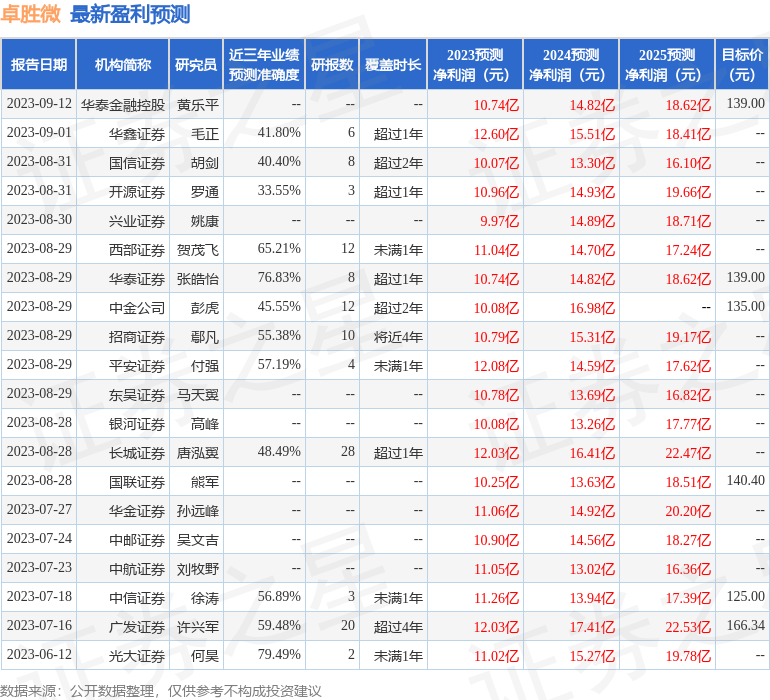
Task: Click institution 兴业证券
Action: tap(137, 221)
